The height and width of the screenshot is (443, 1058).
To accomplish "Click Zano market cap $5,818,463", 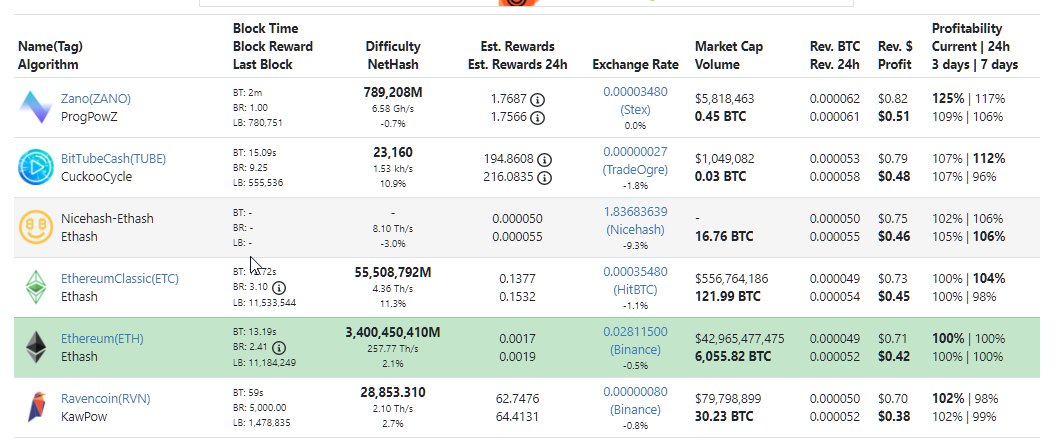I will (x=725, y=98).
